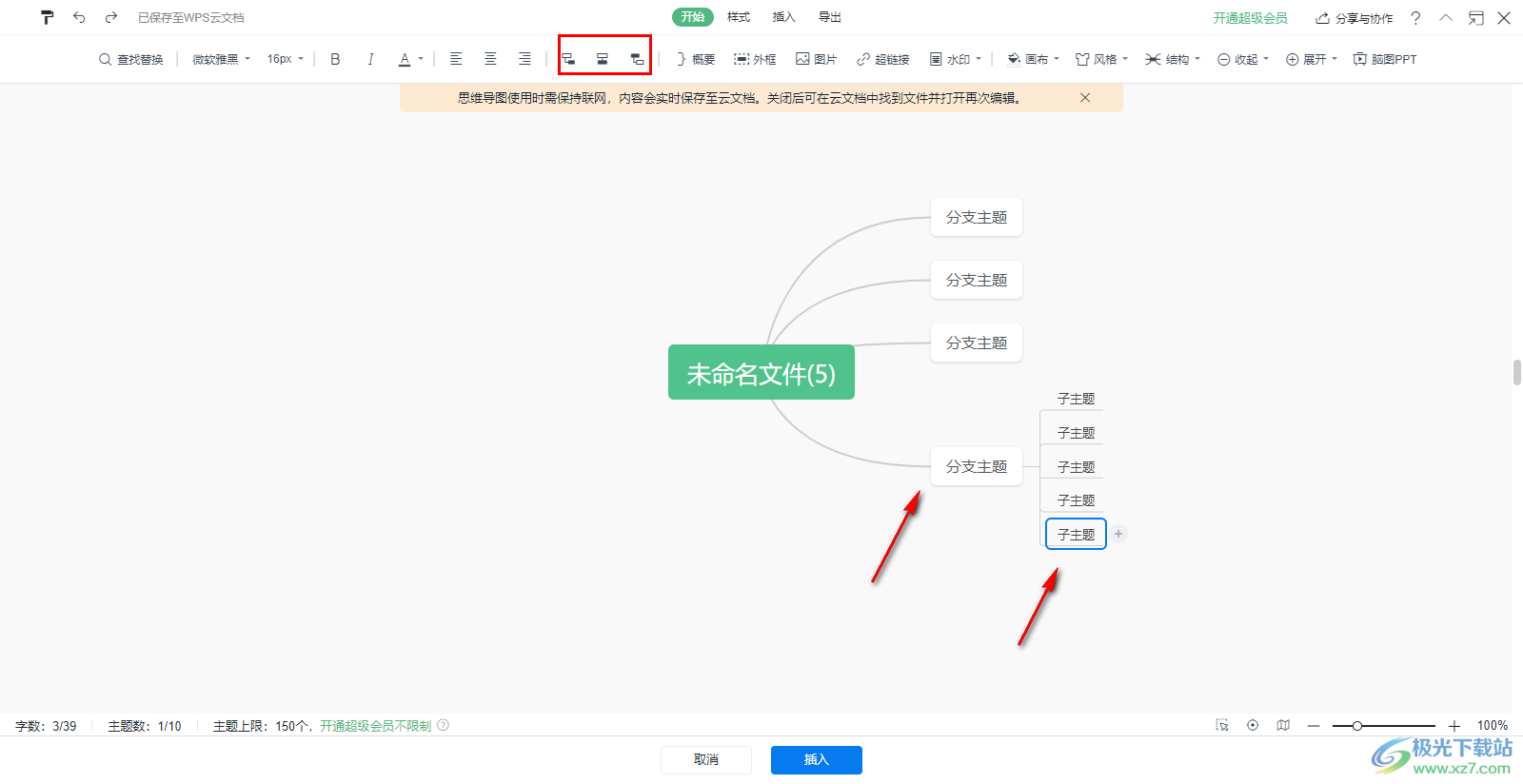Click the font color A swatch
1523x784 pixels.
405,59
